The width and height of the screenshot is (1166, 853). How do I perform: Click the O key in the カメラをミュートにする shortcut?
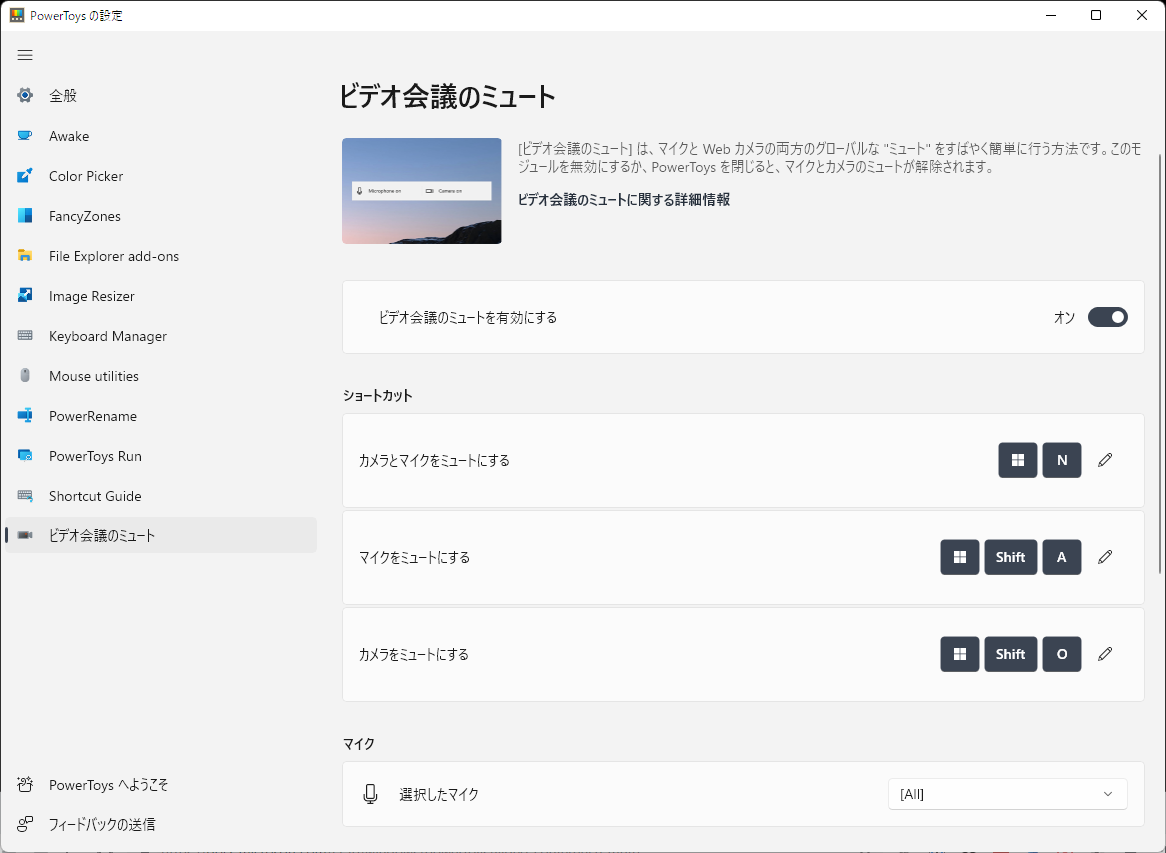[1062, 654]
